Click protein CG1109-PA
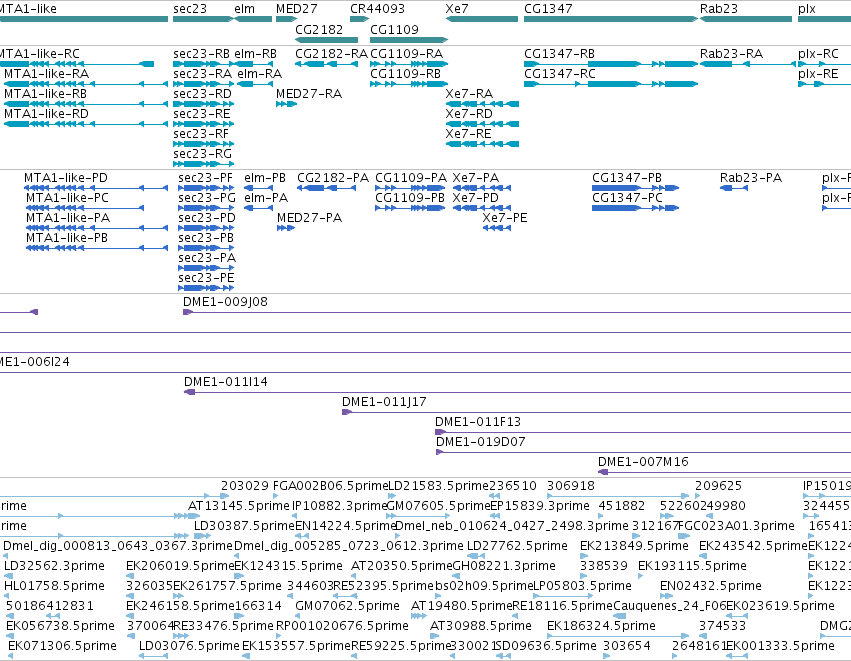 coord(410,188)
